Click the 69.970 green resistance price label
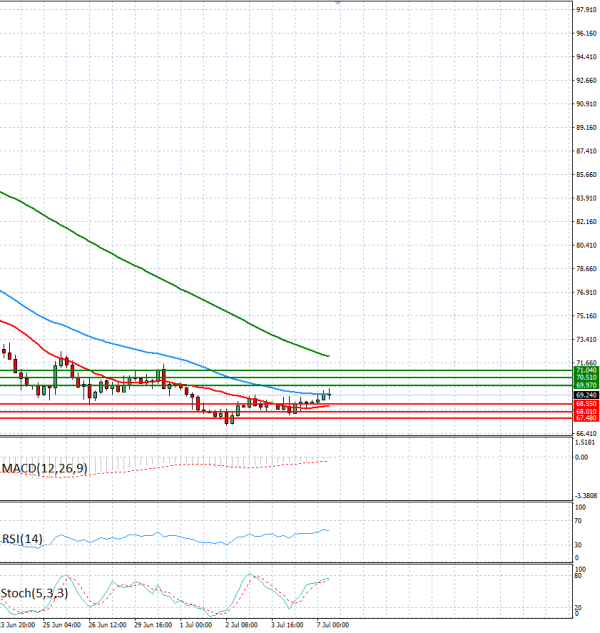 [586, 385]
